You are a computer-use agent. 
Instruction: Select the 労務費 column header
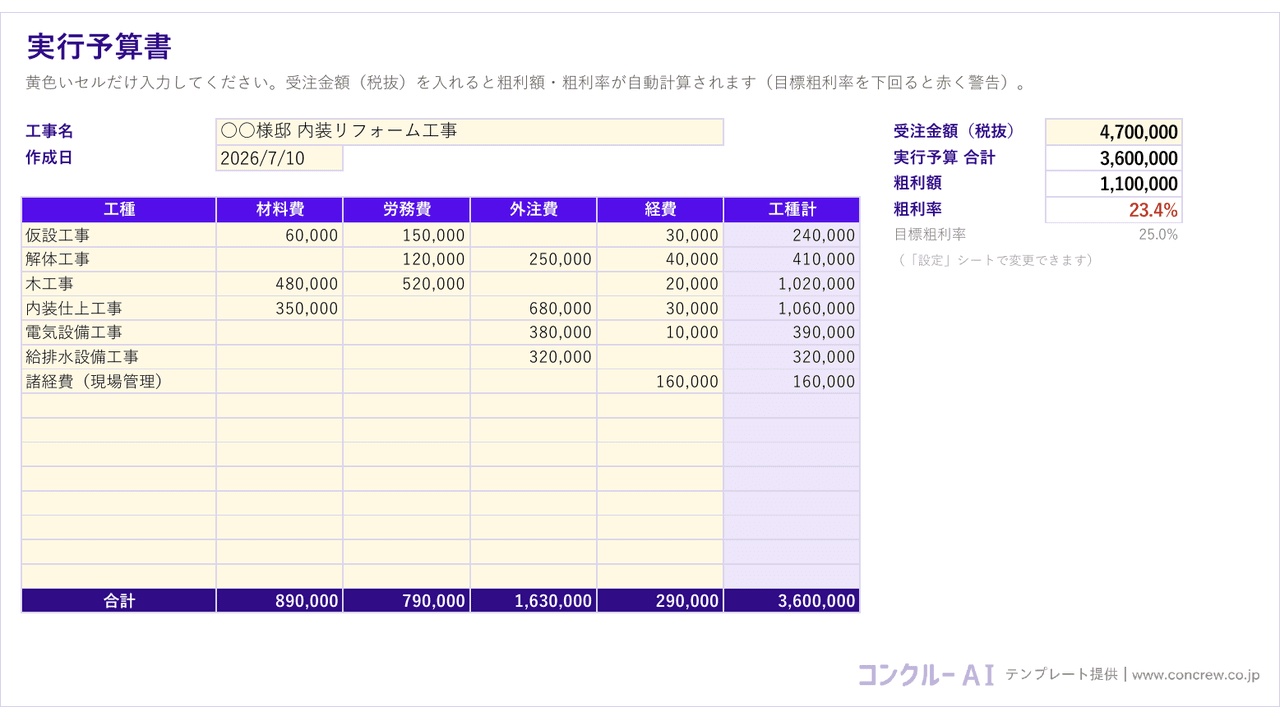pos(407,210)
